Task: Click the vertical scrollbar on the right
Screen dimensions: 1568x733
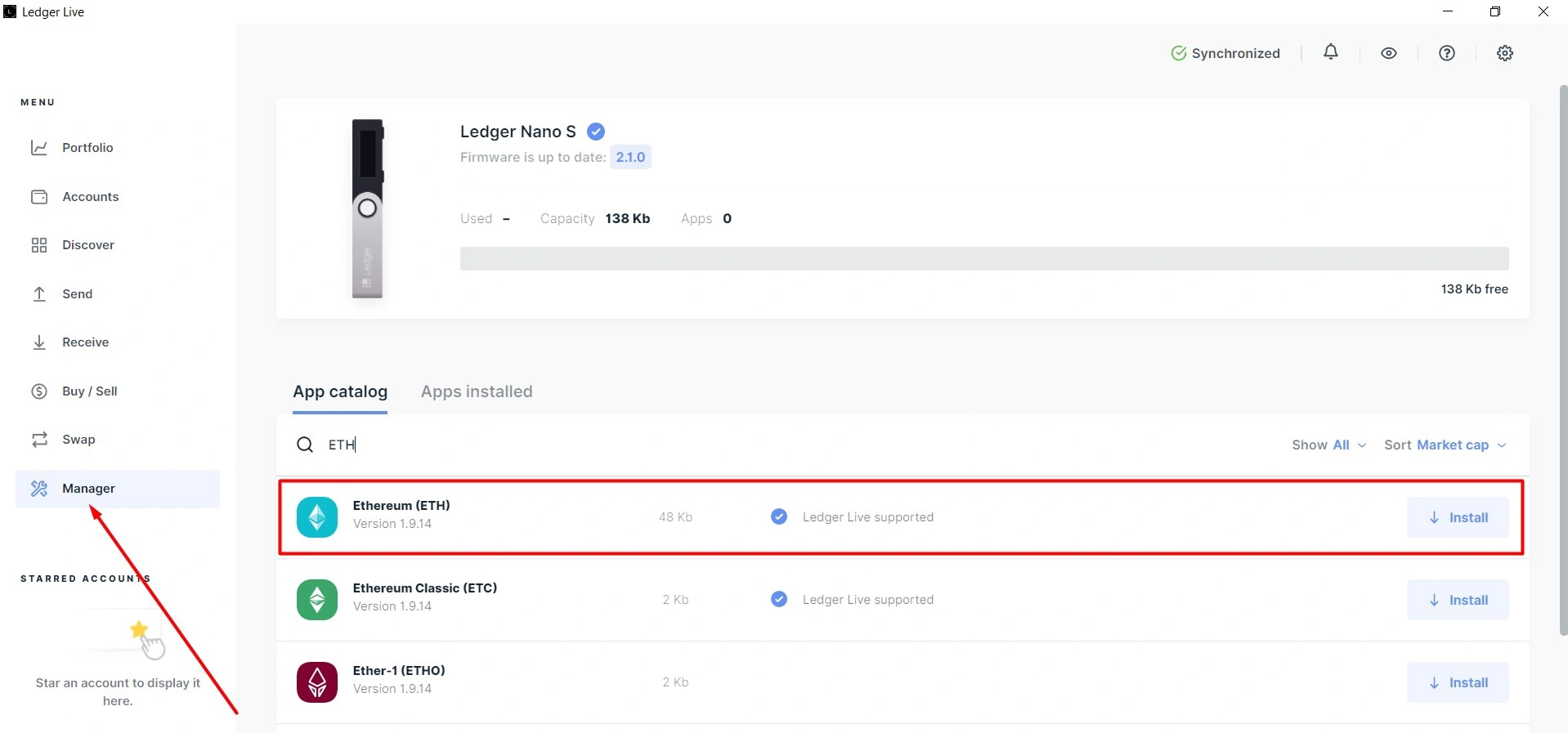Action: [x=1563, y=360]
